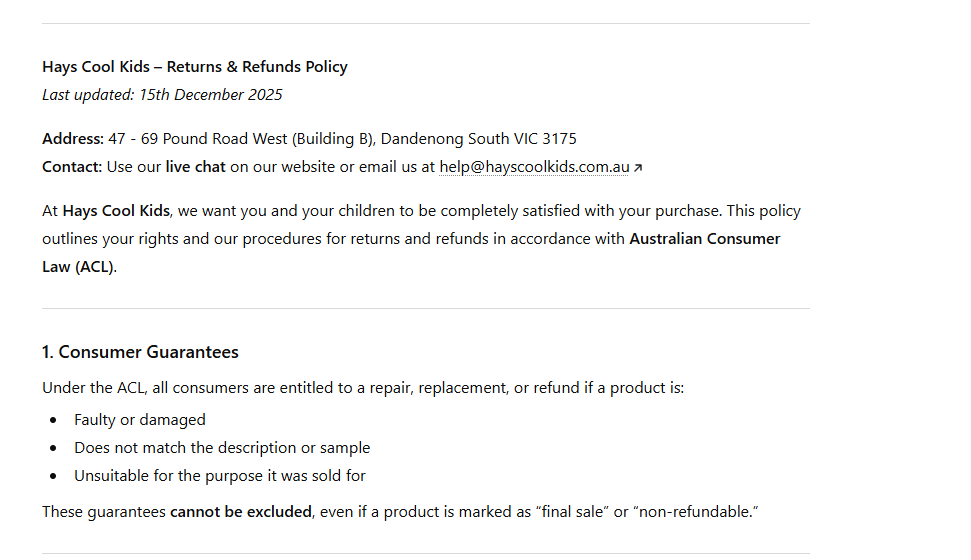Image resolution: width=971 pixels, height=560 pixels.
Task: Click the '1. Consumer Guarantees' heading
Action: [x=140, y=352]
